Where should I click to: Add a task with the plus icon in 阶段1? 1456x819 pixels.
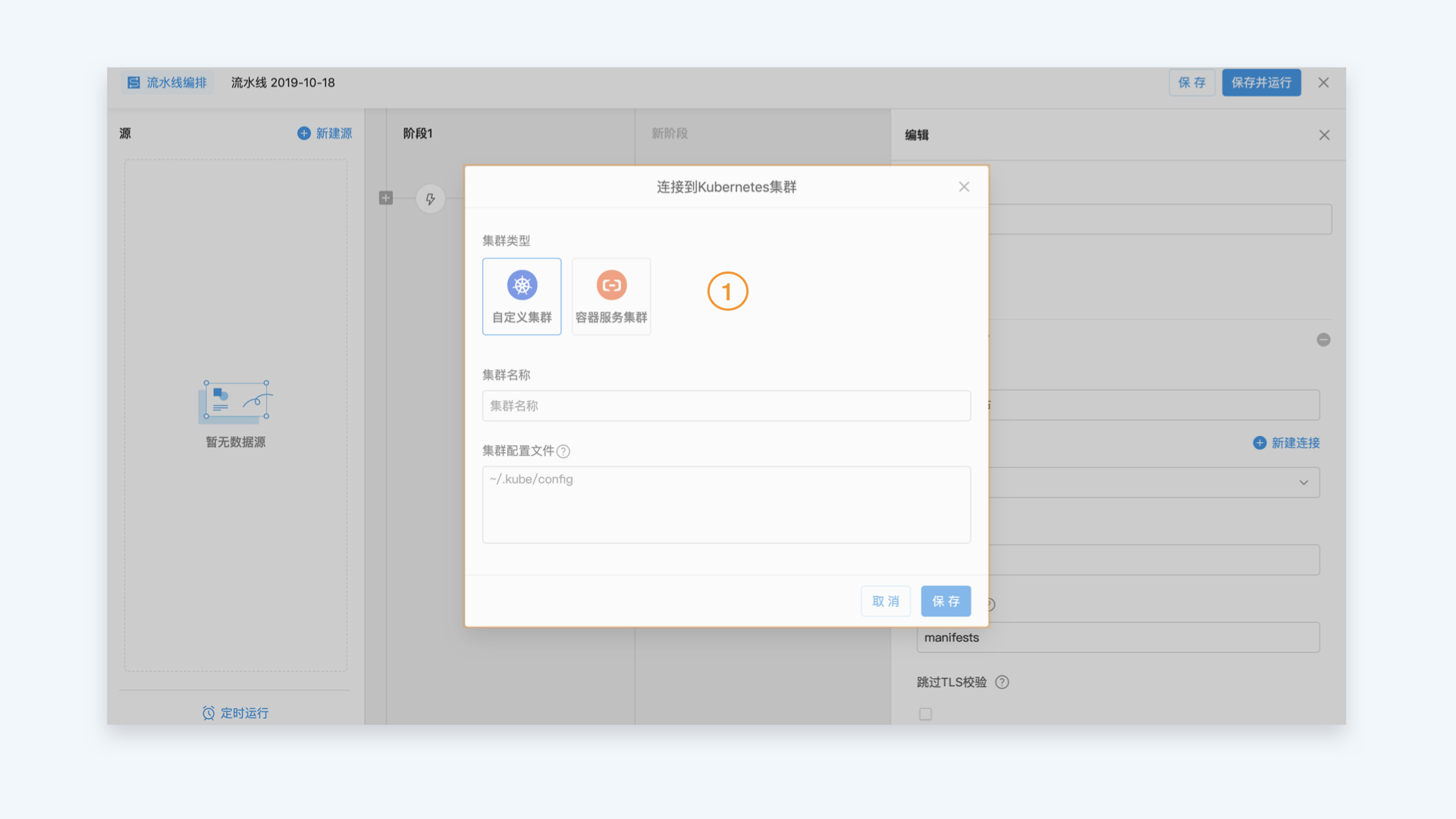click(386, 198)
